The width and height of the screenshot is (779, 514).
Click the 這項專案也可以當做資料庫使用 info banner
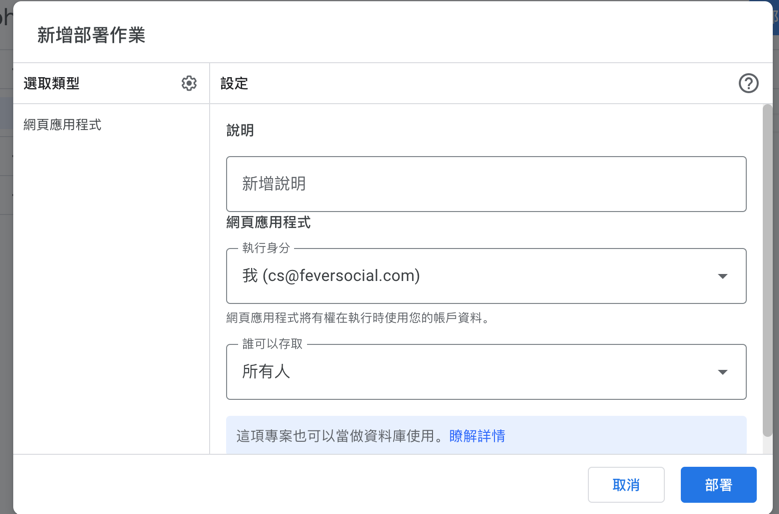click(x=340, y=436)
